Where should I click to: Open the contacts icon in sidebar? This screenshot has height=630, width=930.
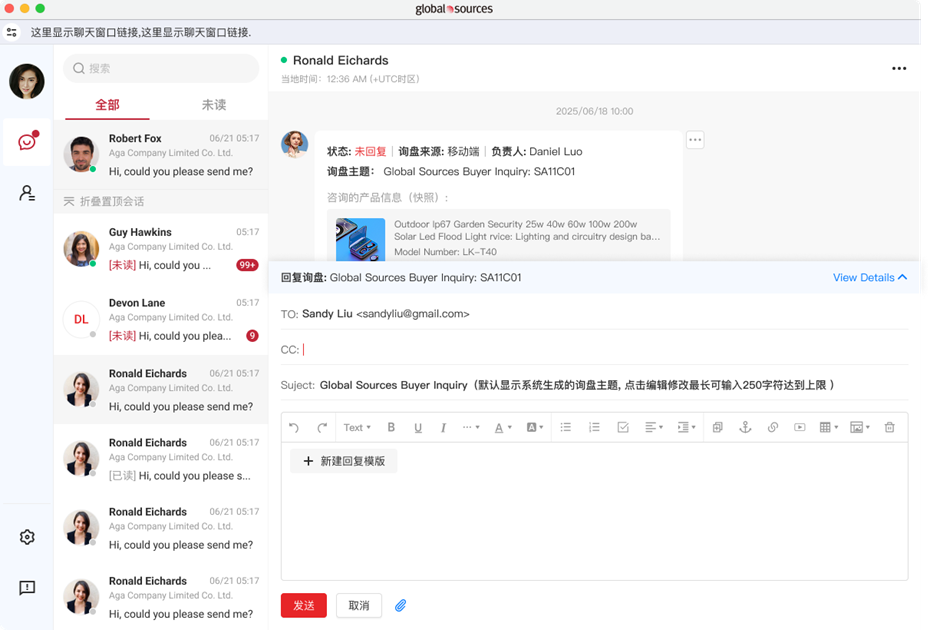click(27, 193)
